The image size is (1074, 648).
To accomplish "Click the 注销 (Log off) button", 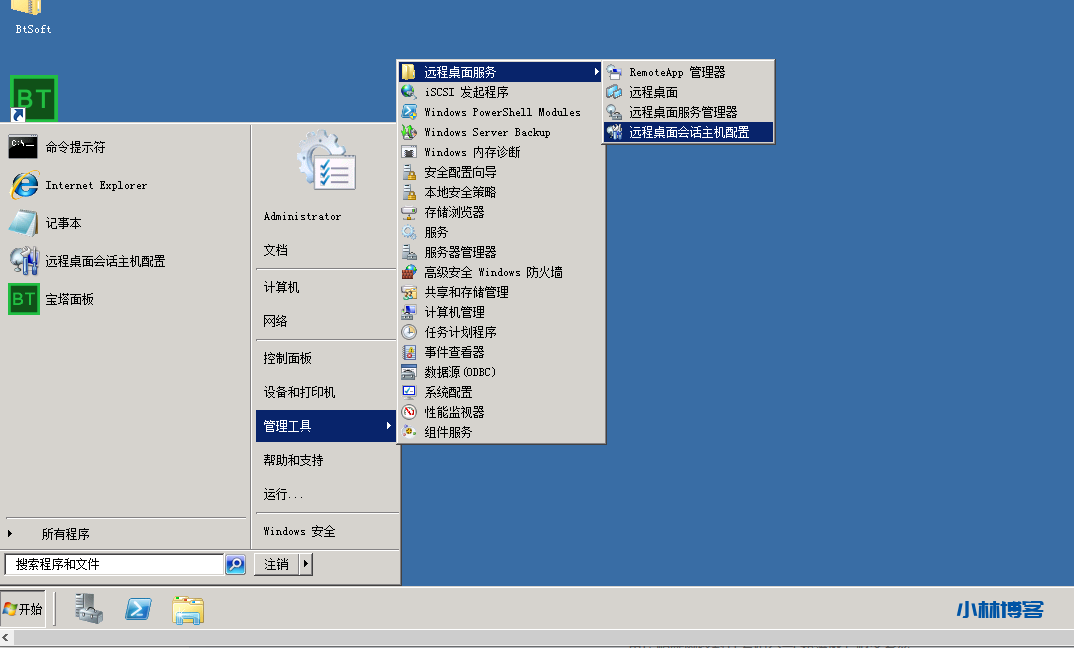I will (x=277, y=565).
